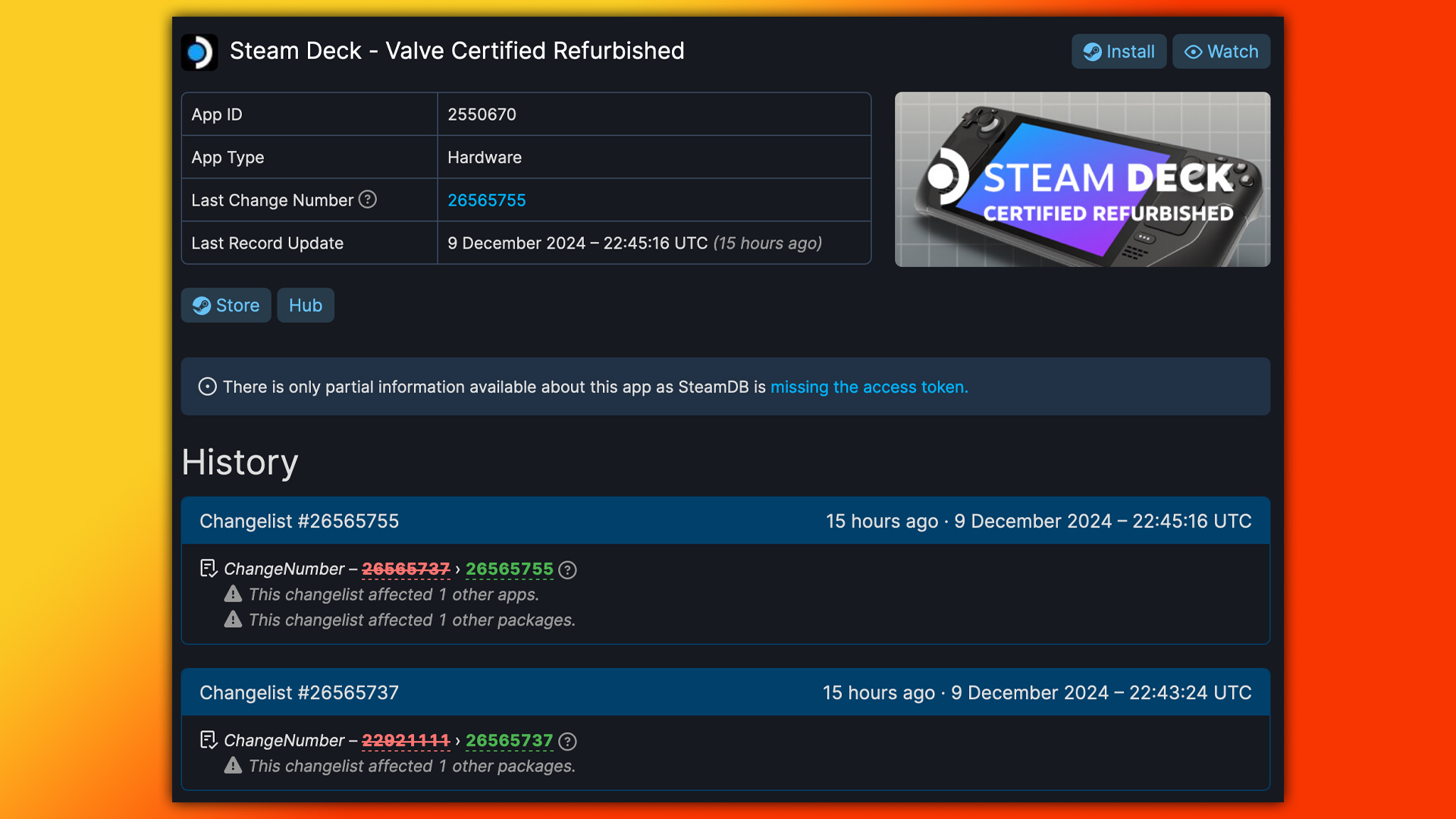Open the Steam Deck Certified Refurbished banner image
Screen dimensions: 1456x819
coord(1082,180)
